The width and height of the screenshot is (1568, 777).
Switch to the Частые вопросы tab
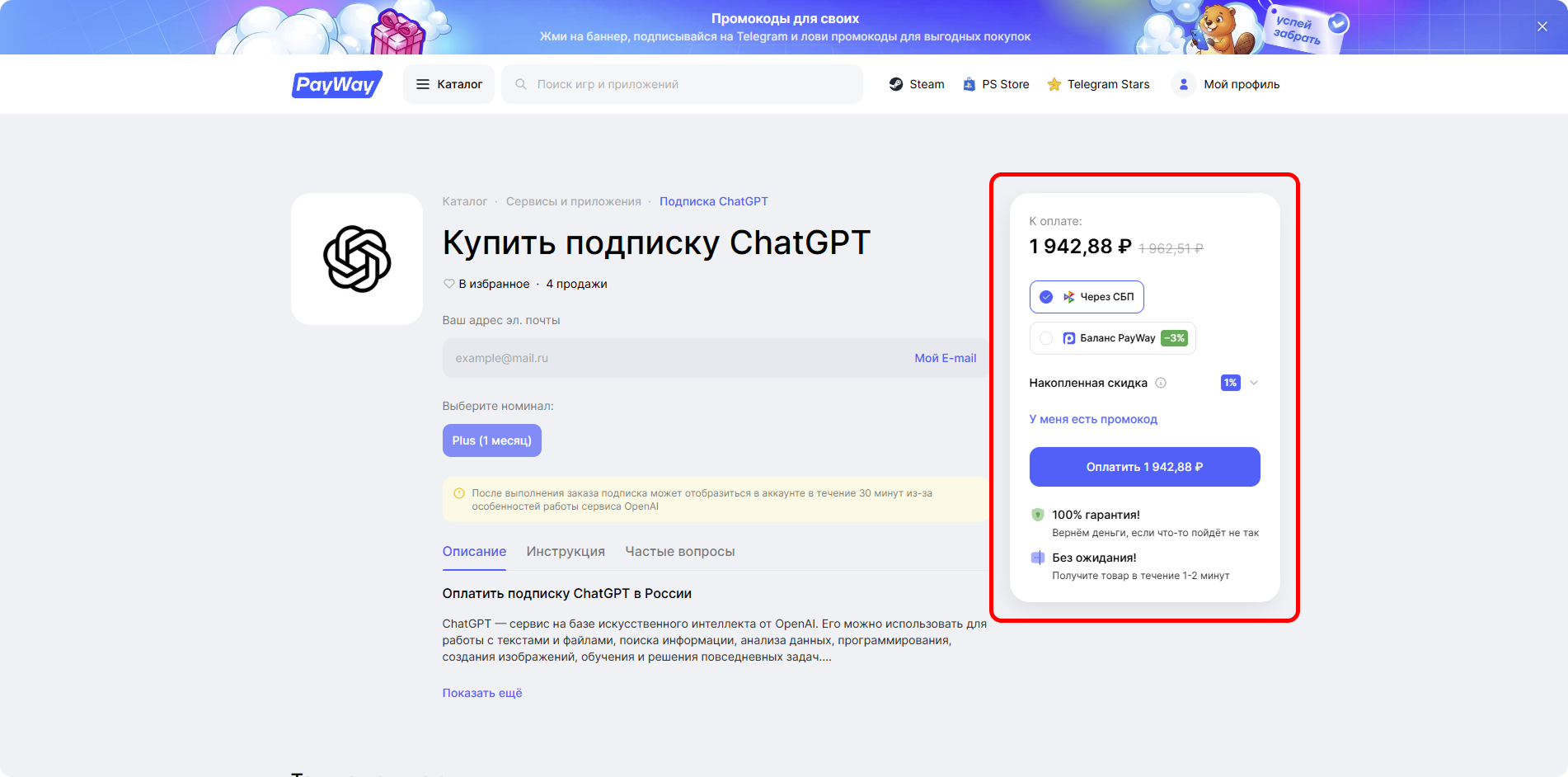(x=680, y=552)
